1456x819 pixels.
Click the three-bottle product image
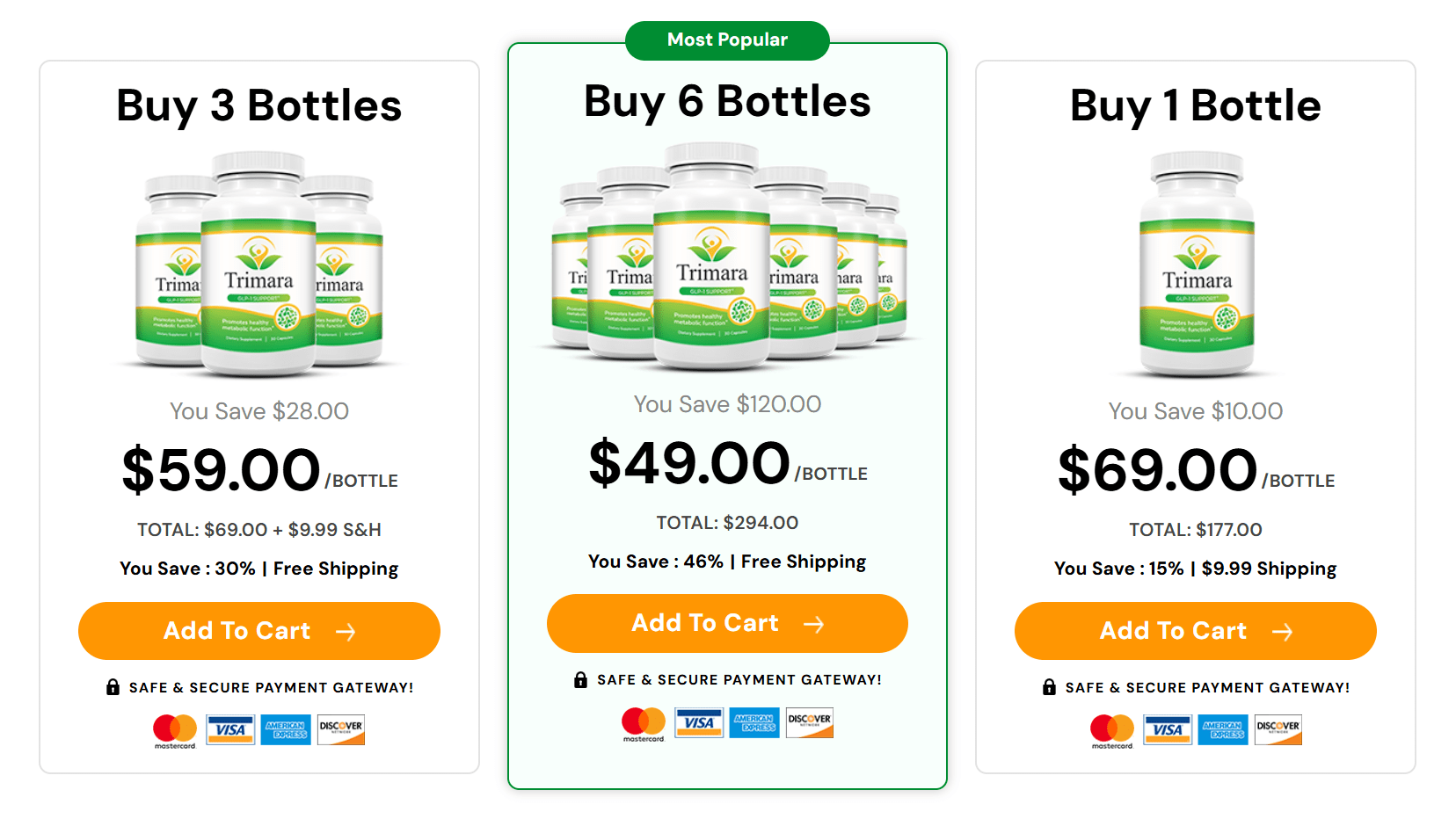(x=259, y=264)
